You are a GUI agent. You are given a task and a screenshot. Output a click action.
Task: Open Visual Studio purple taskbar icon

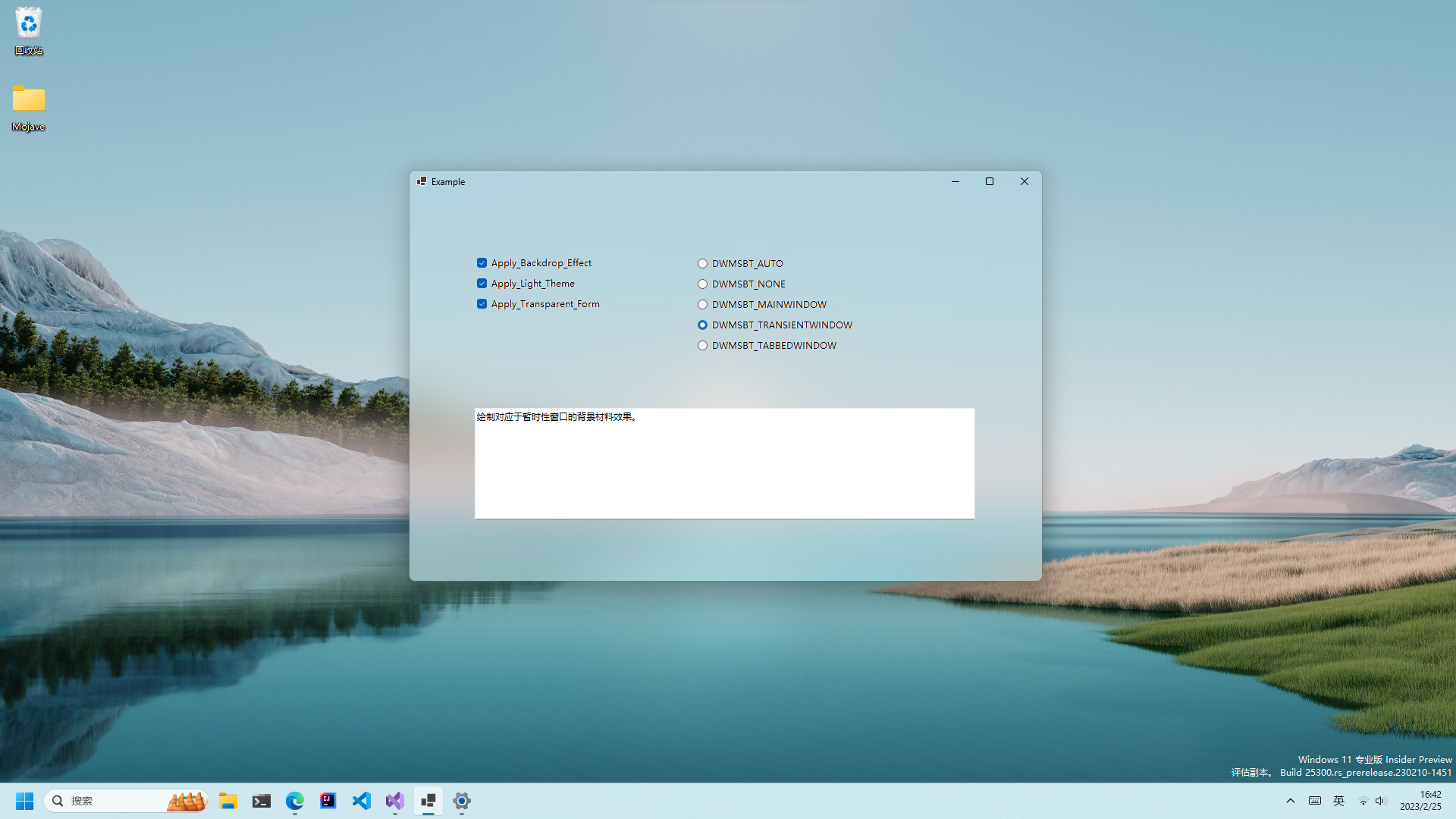pyautogui.click(x=395, y=801)
